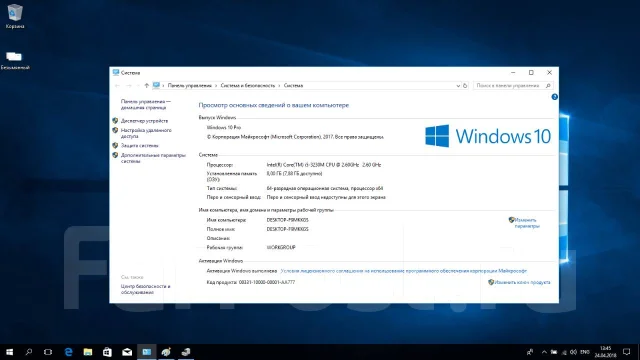Click Изменить параметры link
Viewport: 640px width, 360px height.
[x=527, y=223]
